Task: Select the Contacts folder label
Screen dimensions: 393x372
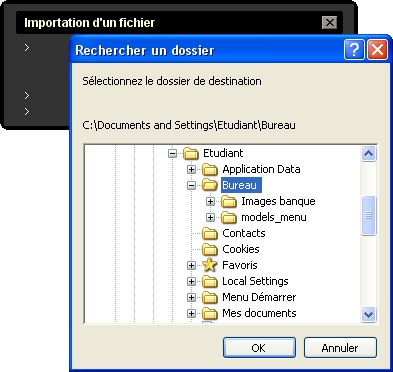Action: tap(244, 233)
